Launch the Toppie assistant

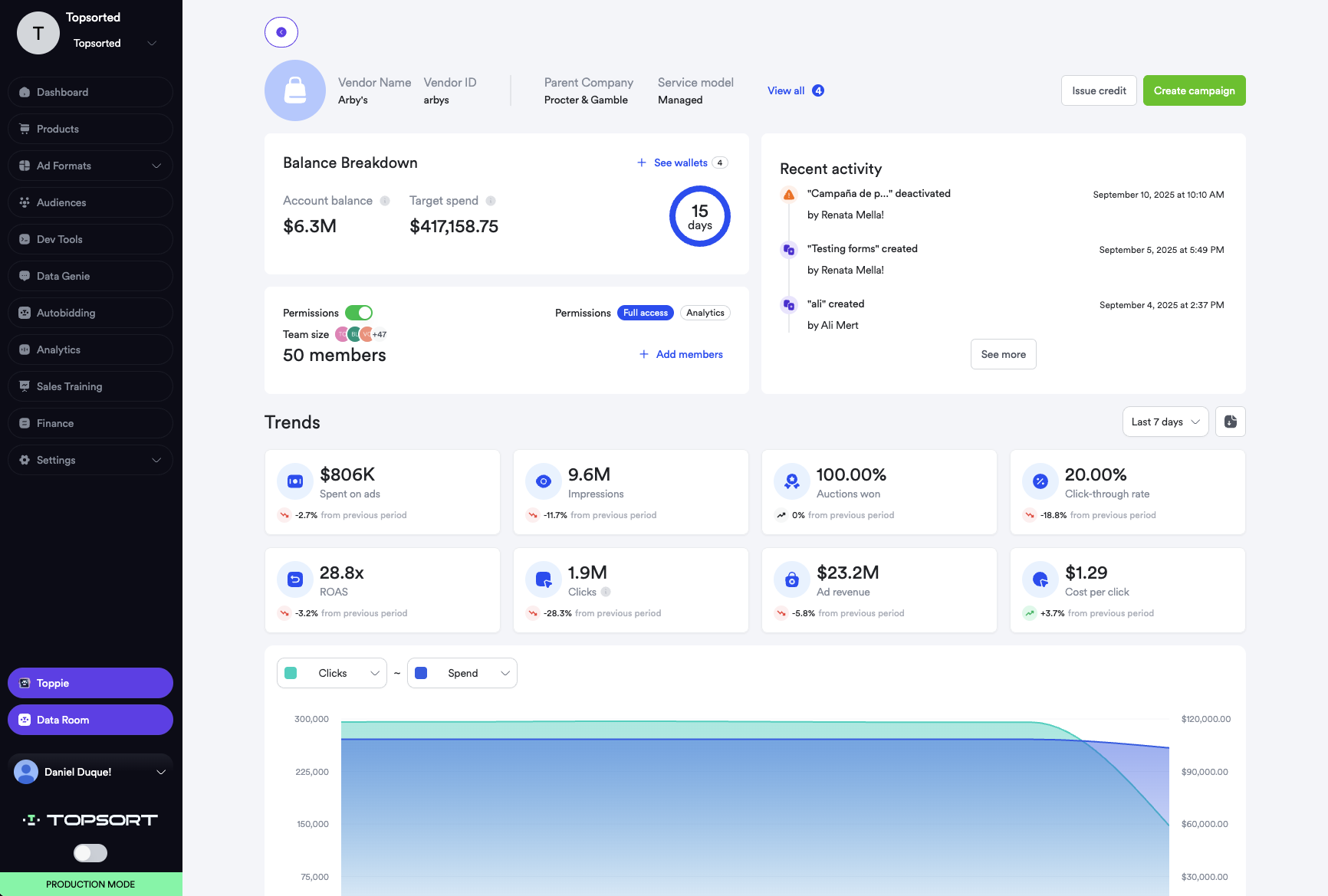[x=90, y=683]
